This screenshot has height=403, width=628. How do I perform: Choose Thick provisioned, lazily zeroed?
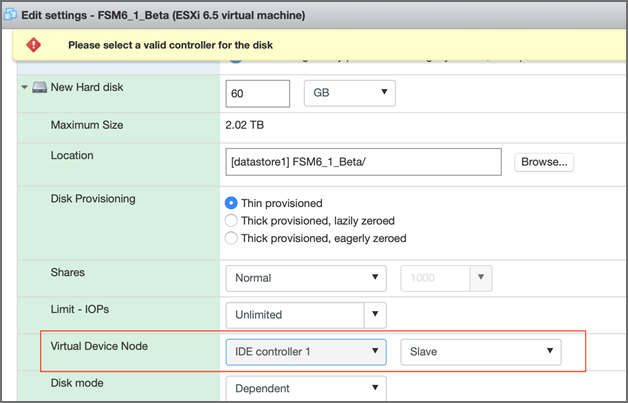(232, 221)
